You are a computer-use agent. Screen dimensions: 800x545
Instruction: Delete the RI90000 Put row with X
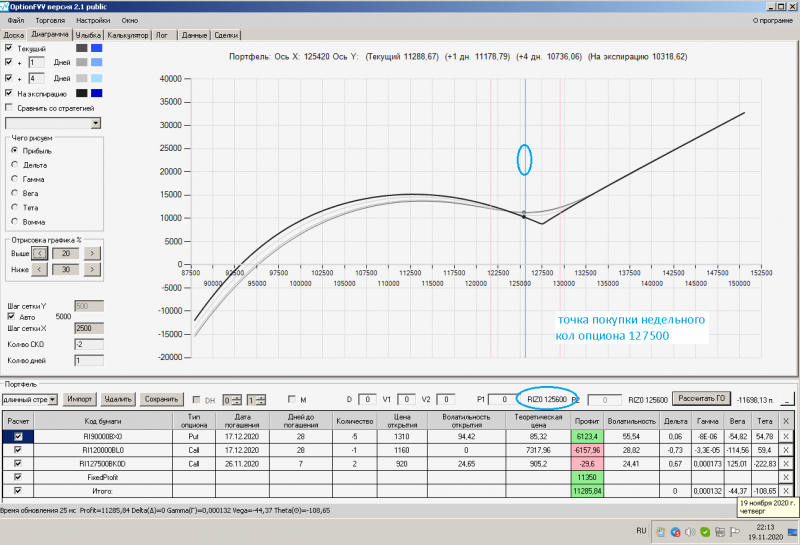[786, 436]
